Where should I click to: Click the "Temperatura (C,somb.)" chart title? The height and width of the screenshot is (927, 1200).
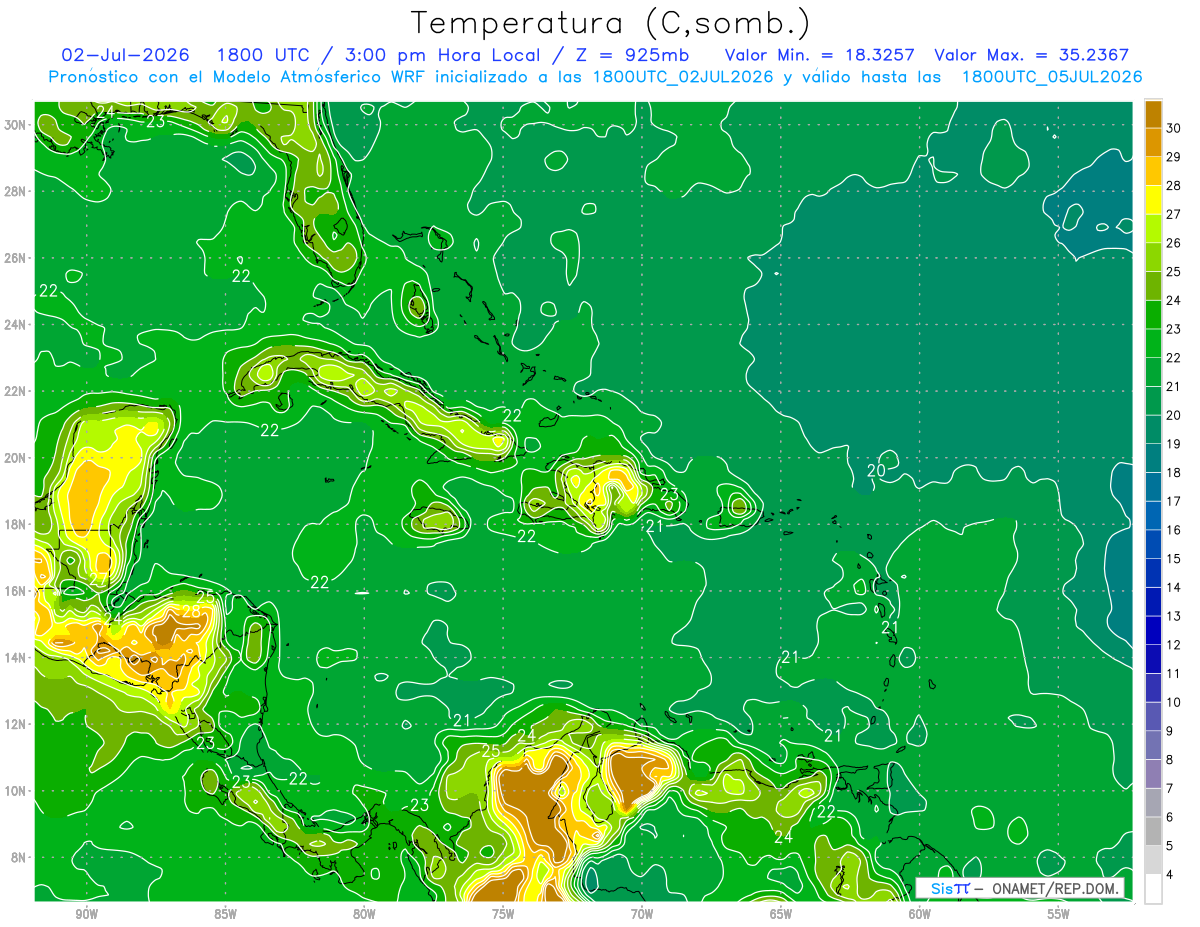[x=611, y=23]
